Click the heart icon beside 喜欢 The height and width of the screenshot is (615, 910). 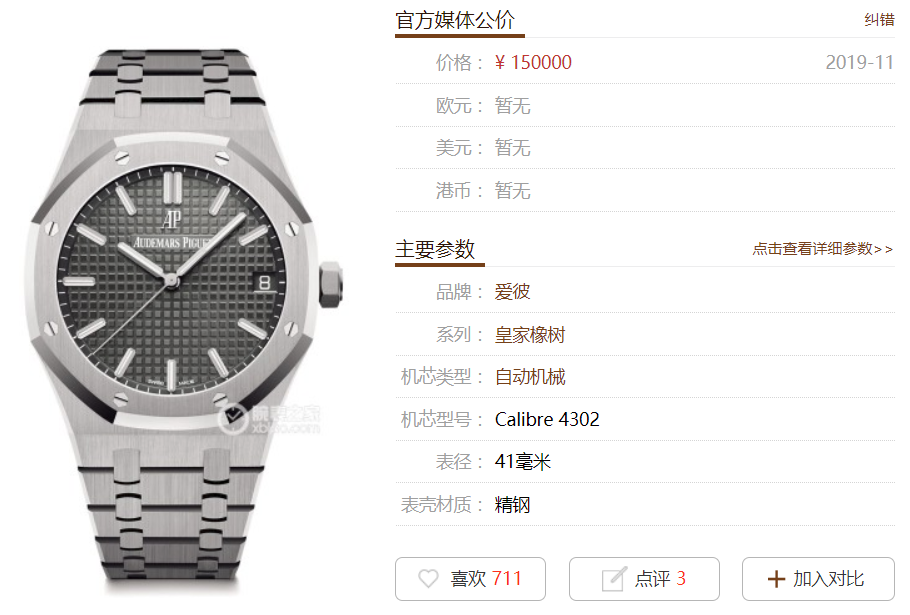428,578
